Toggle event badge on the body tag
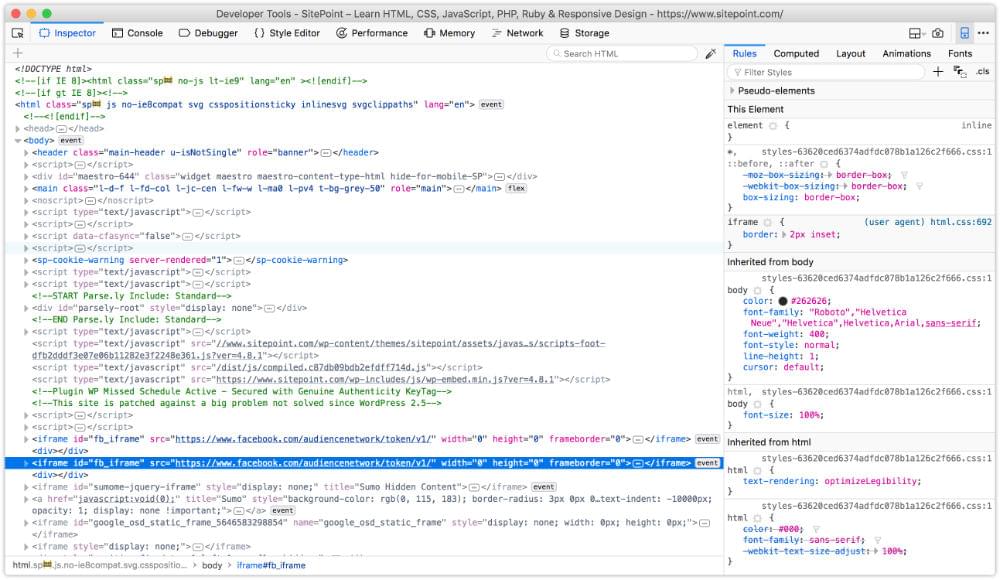This screenshot has width=1000, height=580. coord(71,141)
